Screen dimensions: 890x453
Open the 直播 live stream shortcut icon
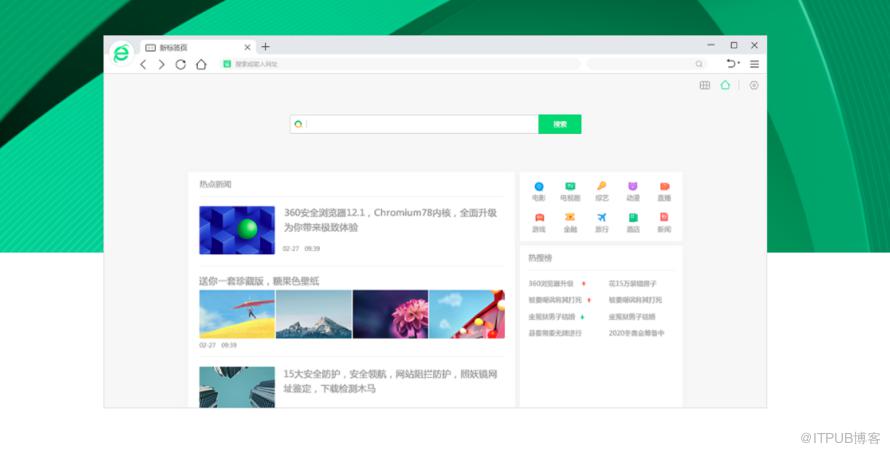click(664, 186)
